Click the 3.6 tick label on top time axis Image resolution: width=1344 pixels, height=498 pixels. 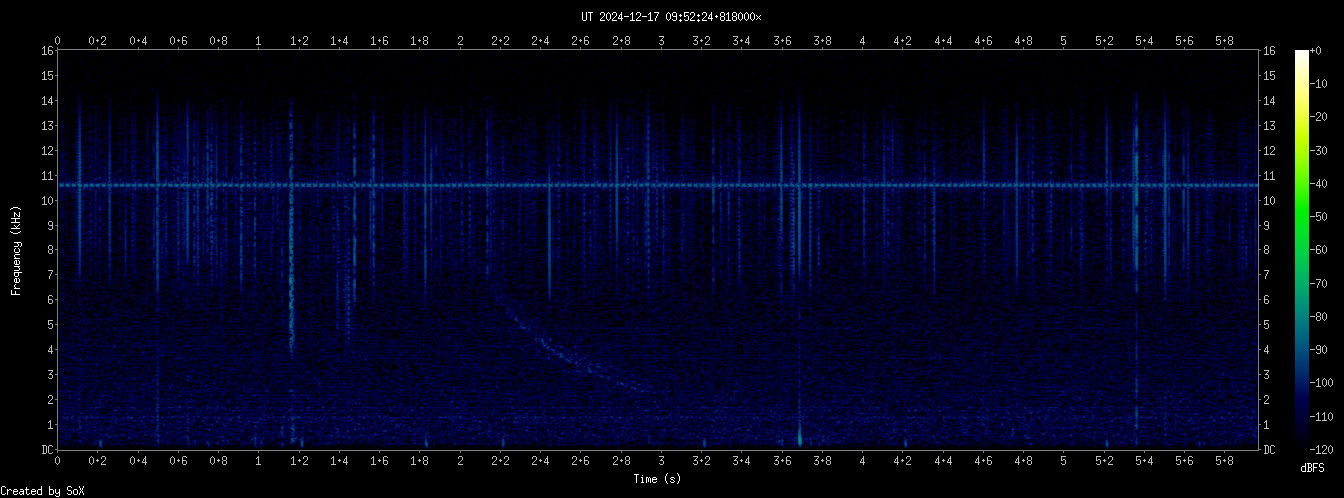pyautogui.click(x=782, y=41)
